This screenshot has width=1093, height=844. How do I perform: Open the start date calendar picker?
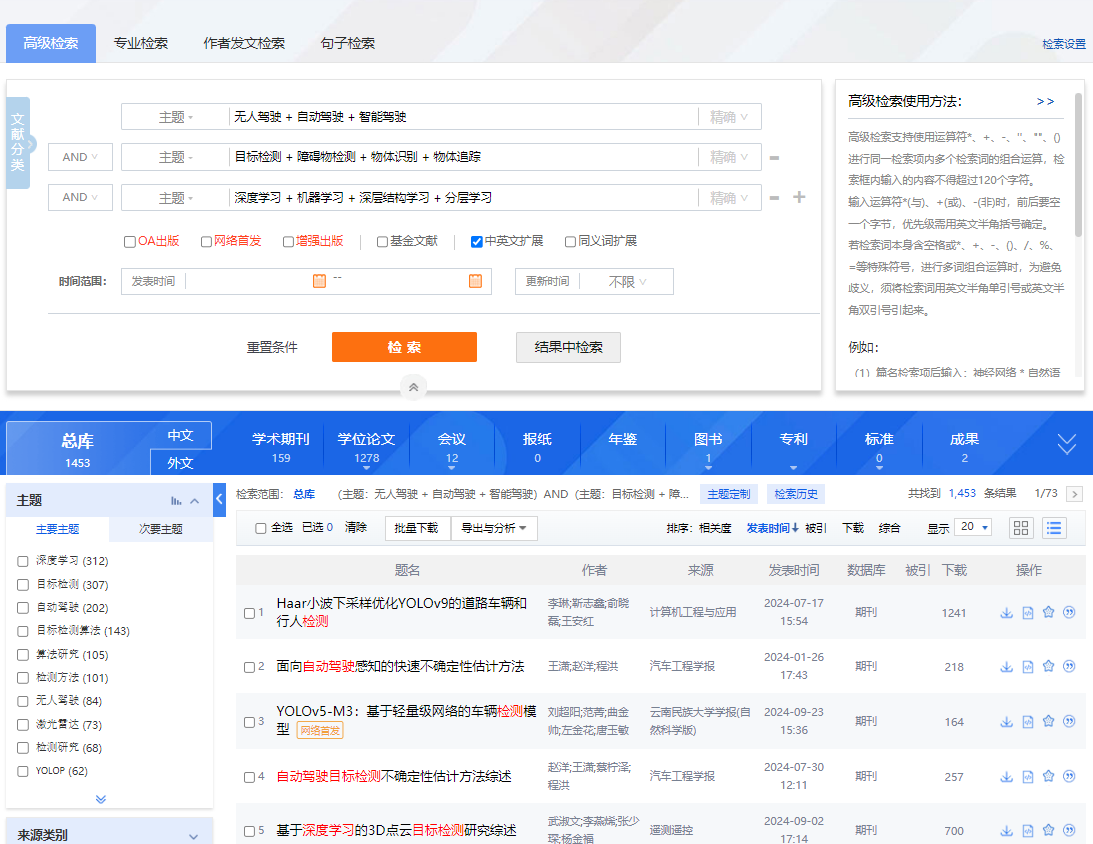[319, 281]
